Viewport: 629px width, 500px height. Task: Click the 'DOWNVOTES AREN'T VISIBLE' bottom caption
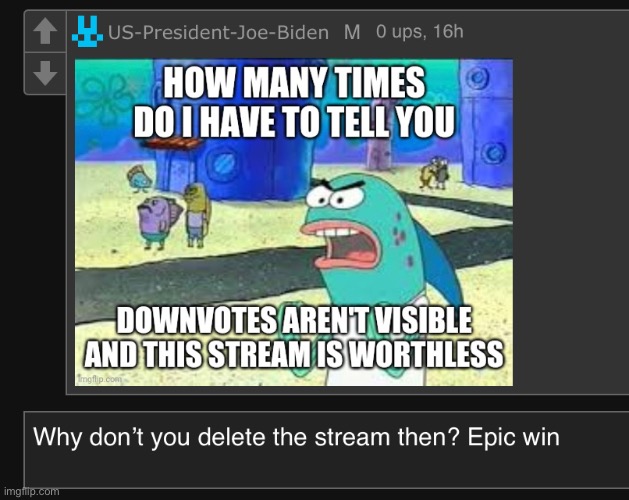294,320
